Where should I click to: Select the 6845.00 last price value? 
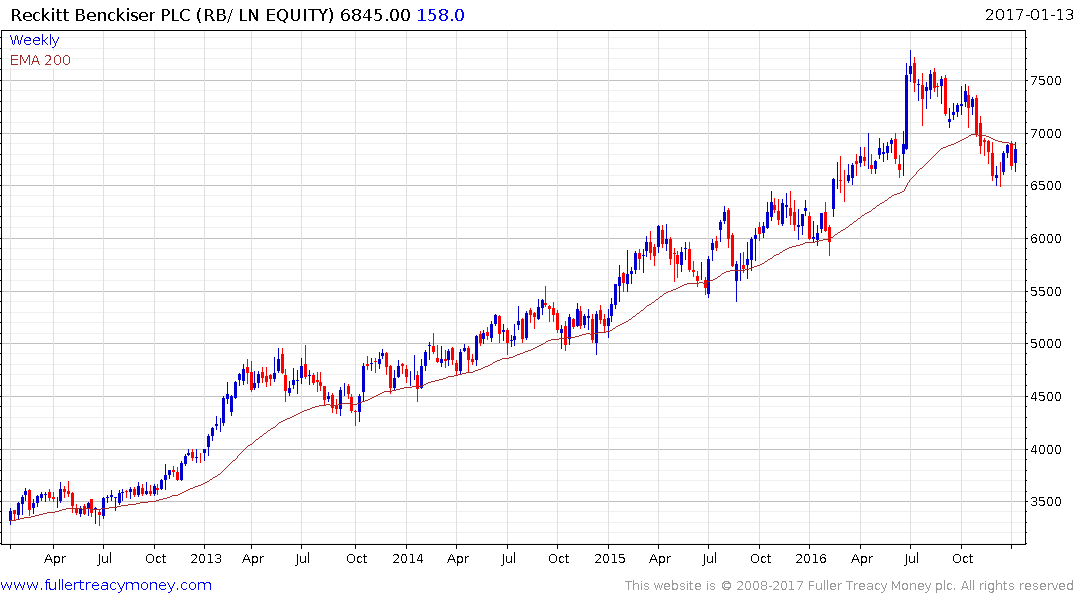click(x=375, y=14)
